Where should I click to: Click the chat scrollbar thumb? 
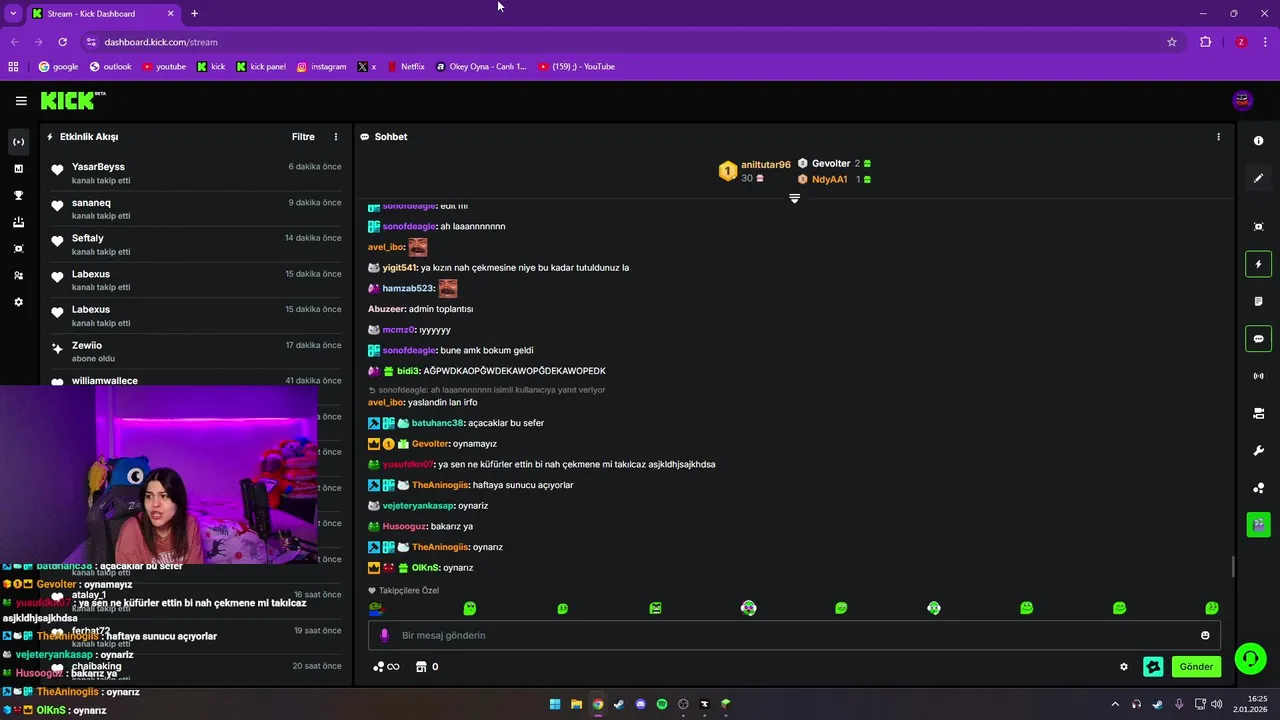pos(1233,566)
